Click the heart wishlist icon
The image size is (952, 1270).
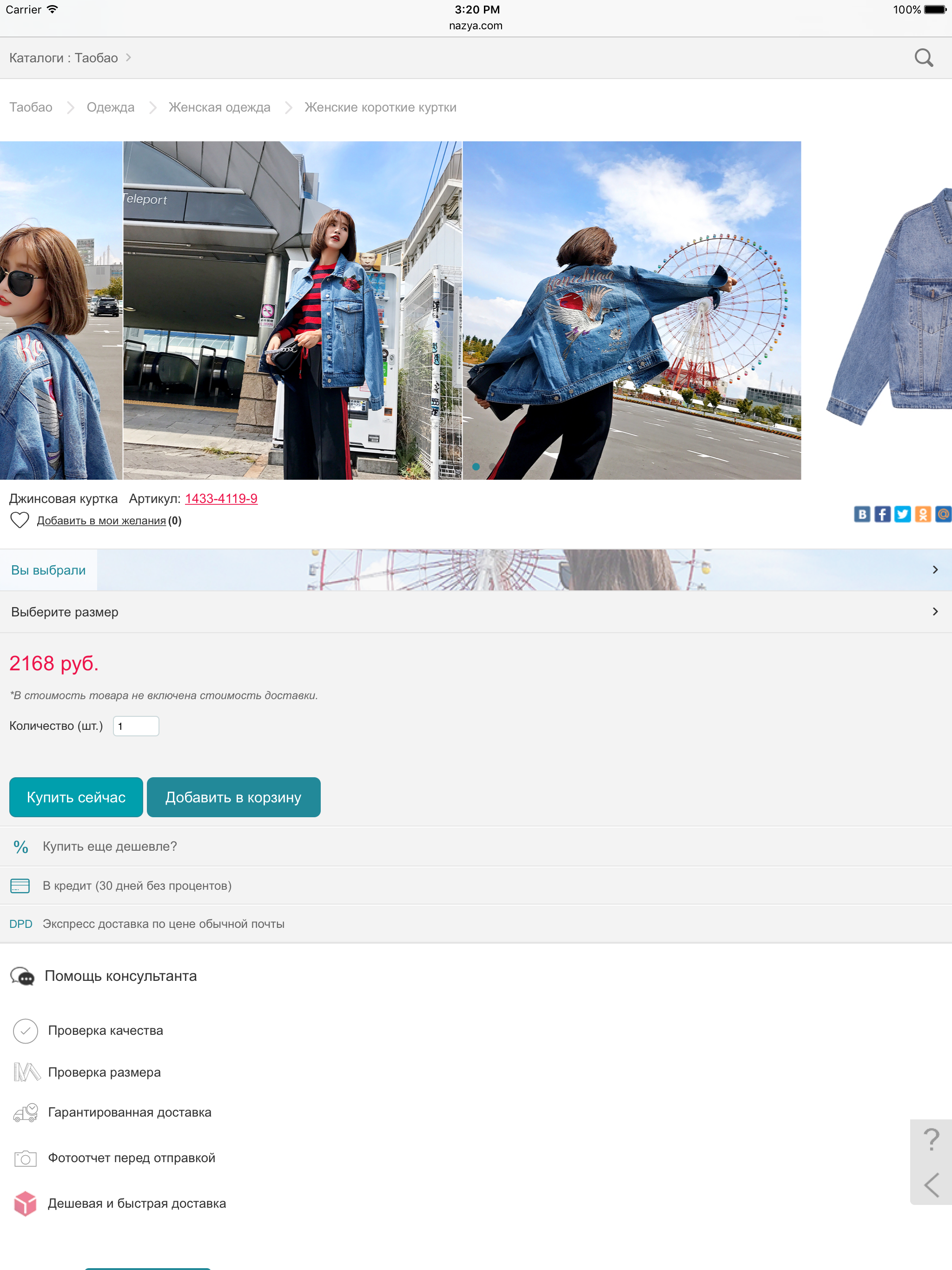(x=20, y=520)
